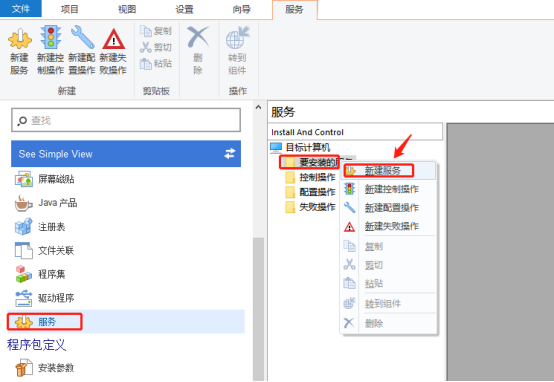Viewport: 554px width, 382px height.
Task: Click the 新建配置操作 wrench ribbon icon
Action: [82, 37]
